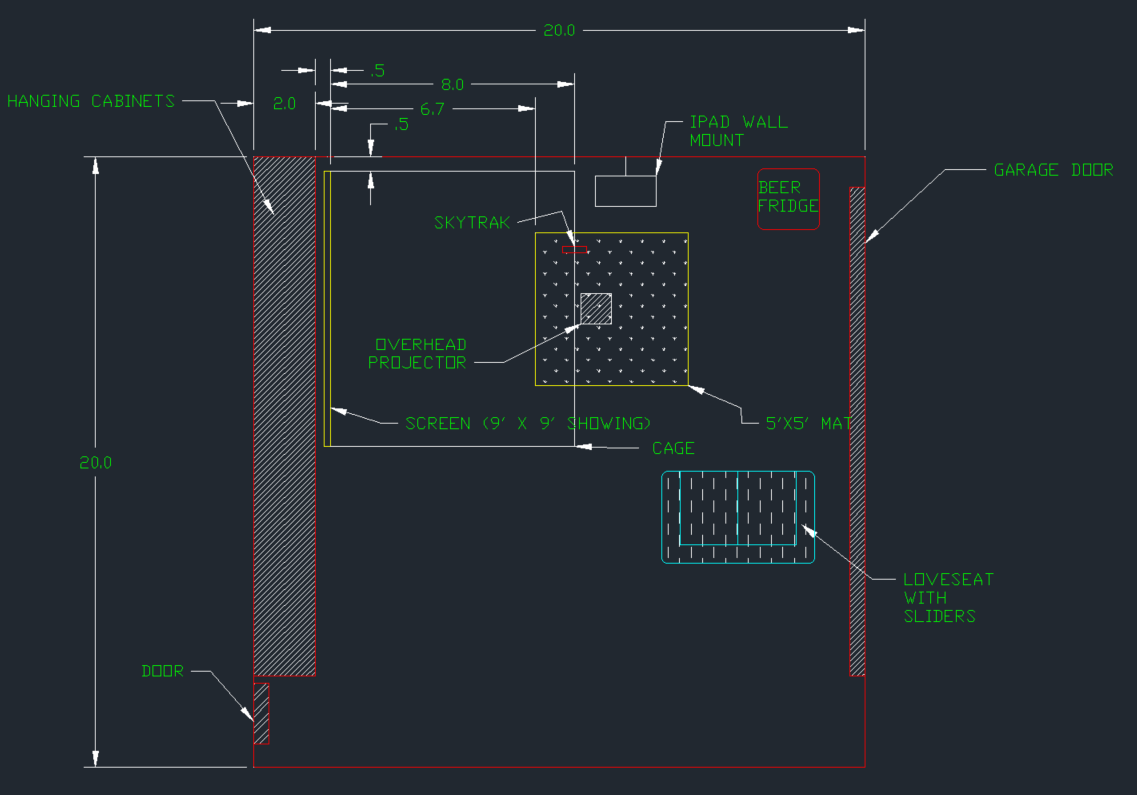Click the cyan loveseat outline
This screenshot has width=1137, height=795.
(x=738, y=517)
